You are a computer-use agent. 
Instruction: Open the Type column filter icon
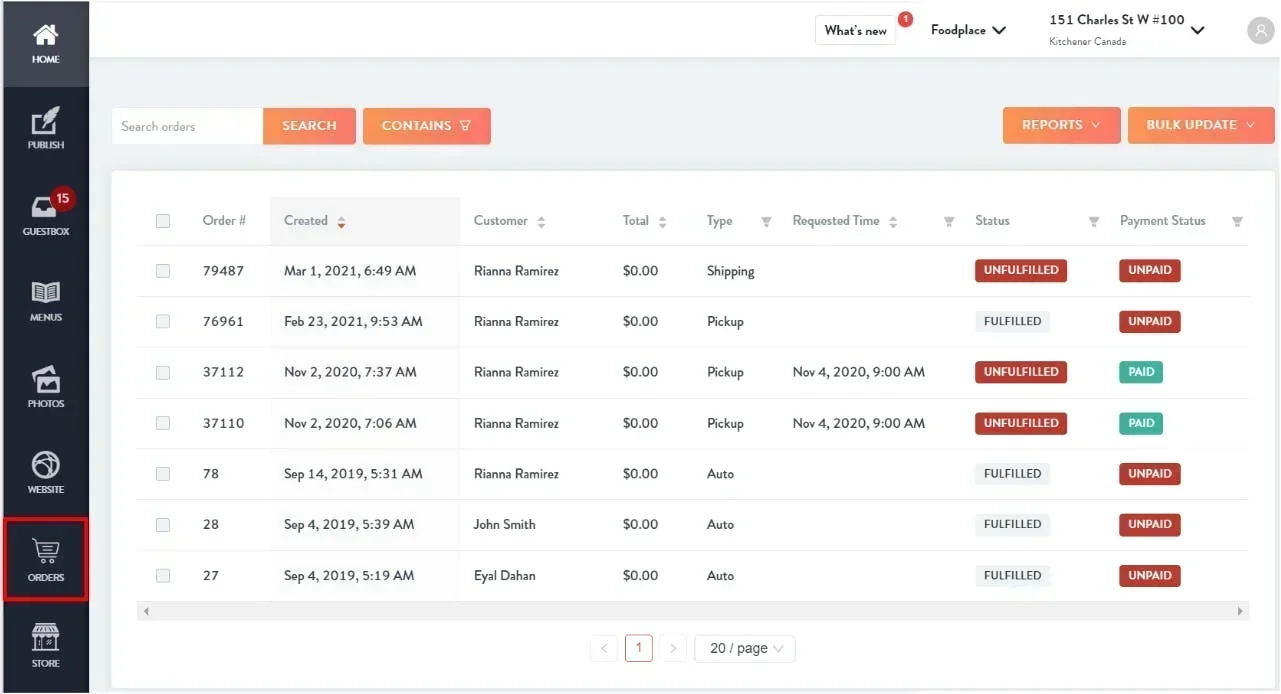click(766, 222)
